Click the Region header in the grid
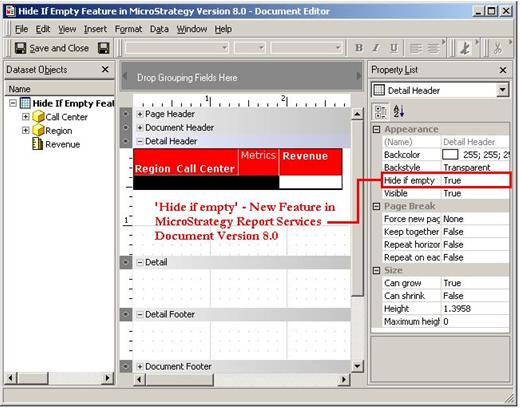Image resolution: width=520 pixels, height=408 pixels. [153, 169]
